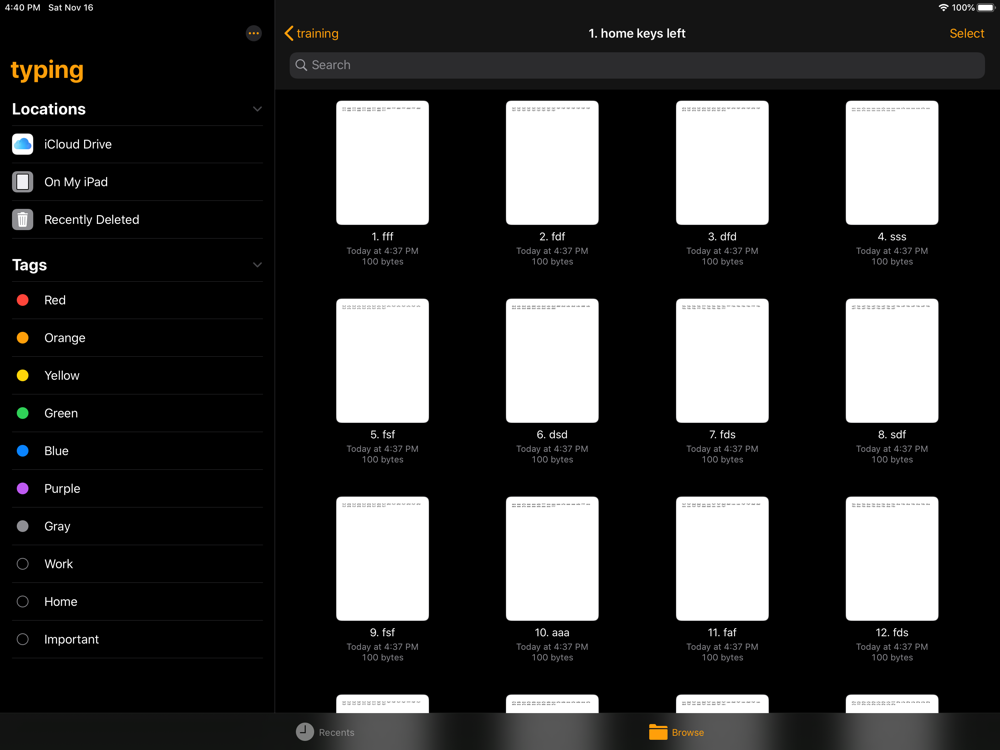Click the Recents clock icon
Screen dimensions: 1000x750
click(305, 732)
